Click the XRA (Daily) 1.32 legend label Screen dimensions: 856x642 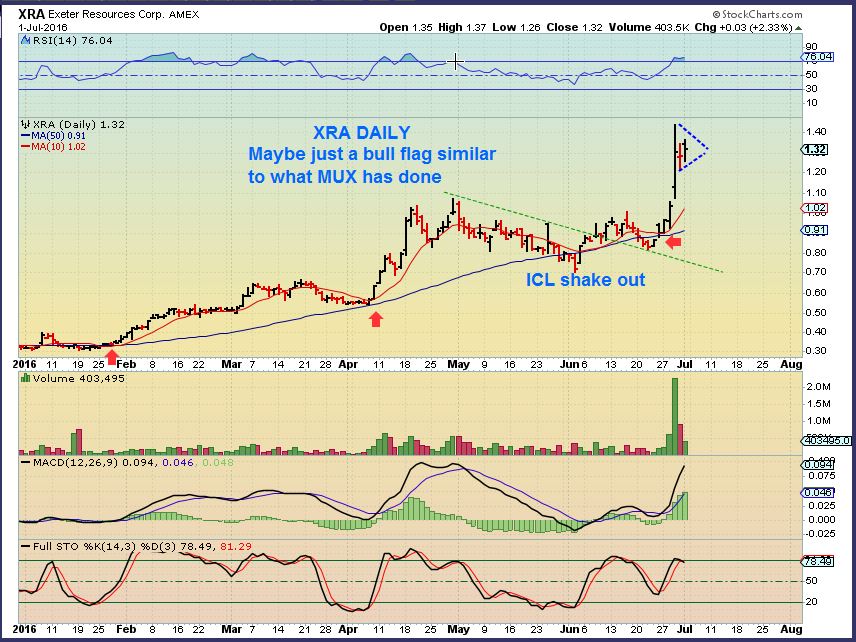pos(79,124)
